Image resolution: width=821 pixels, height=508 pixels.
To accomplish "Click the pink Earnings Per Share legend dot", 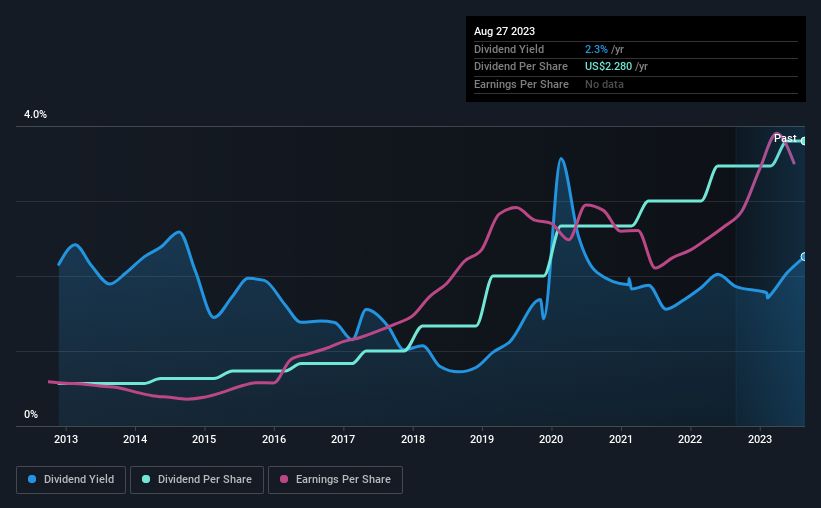I will point(284,479).
